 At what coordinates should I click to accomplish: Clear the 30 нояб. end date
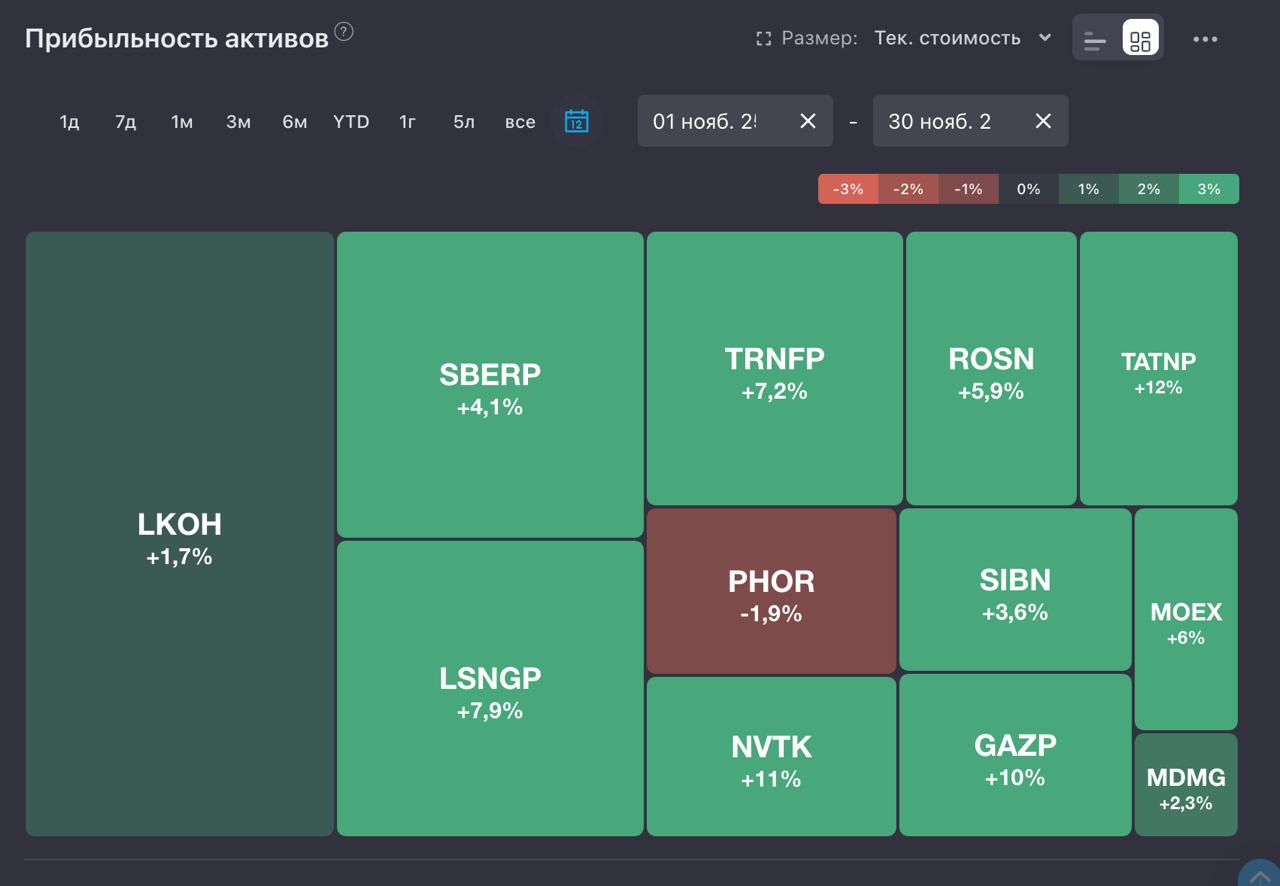[x=1043, y=121]
